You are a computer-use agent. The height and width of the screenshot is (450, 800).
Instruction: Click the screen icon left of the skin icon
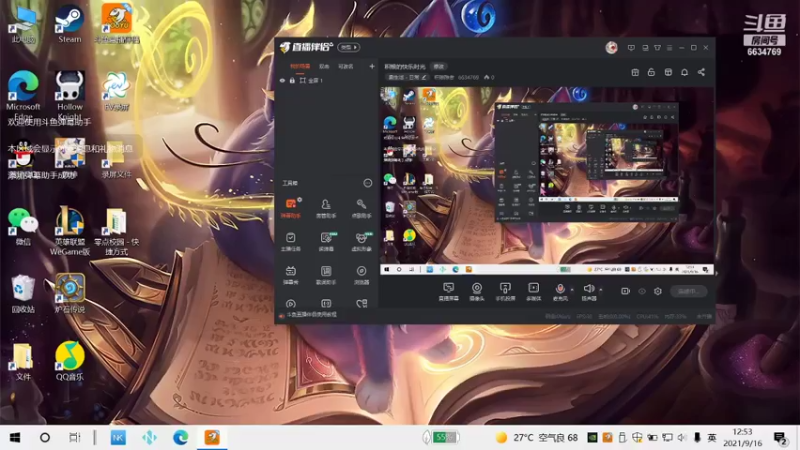[x=645, y=47]
